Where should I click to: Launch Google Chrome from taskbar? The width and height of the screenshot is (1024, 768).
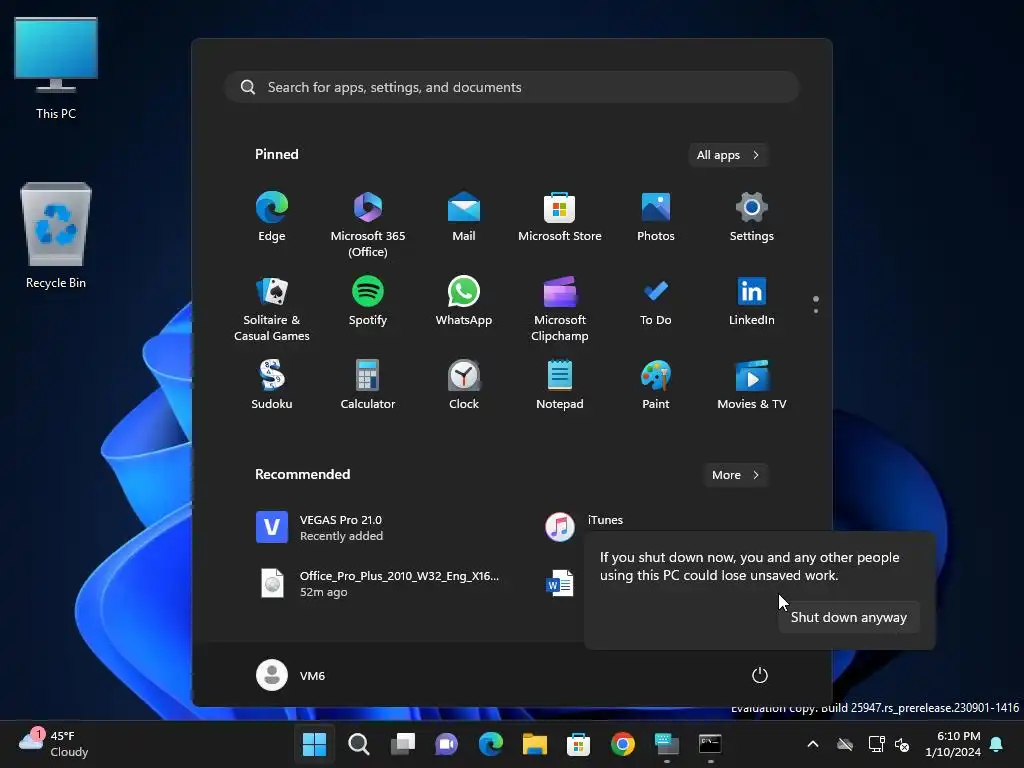623,744
